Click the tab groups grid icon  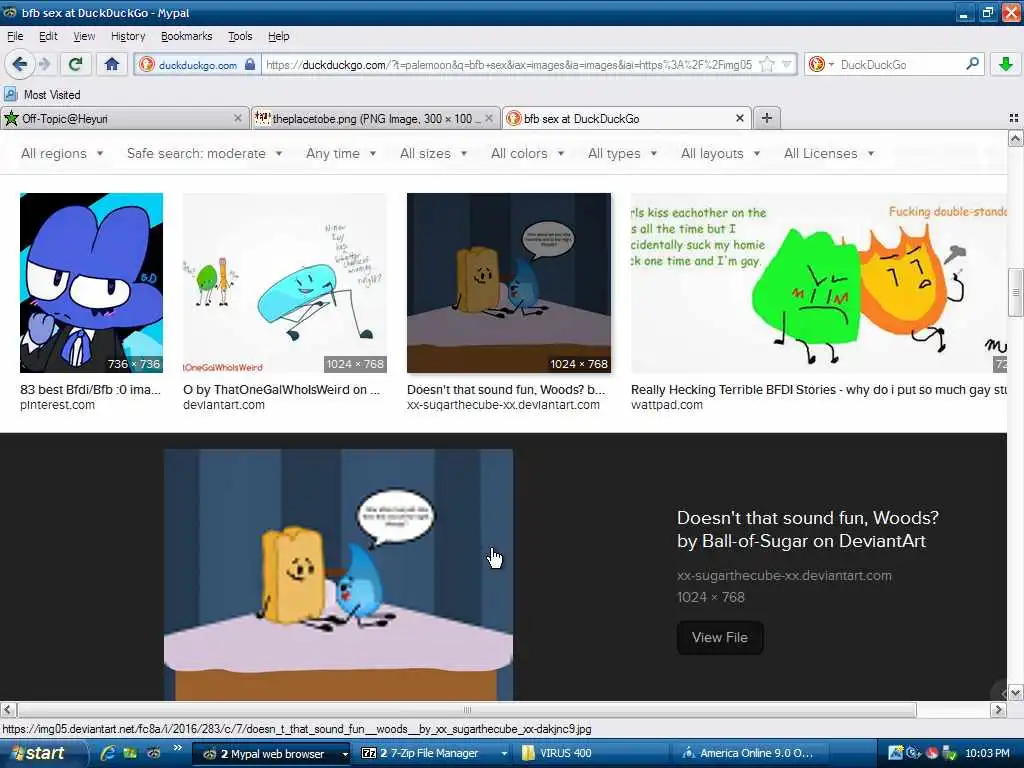pyautogui.click(x=1014, y=118)
